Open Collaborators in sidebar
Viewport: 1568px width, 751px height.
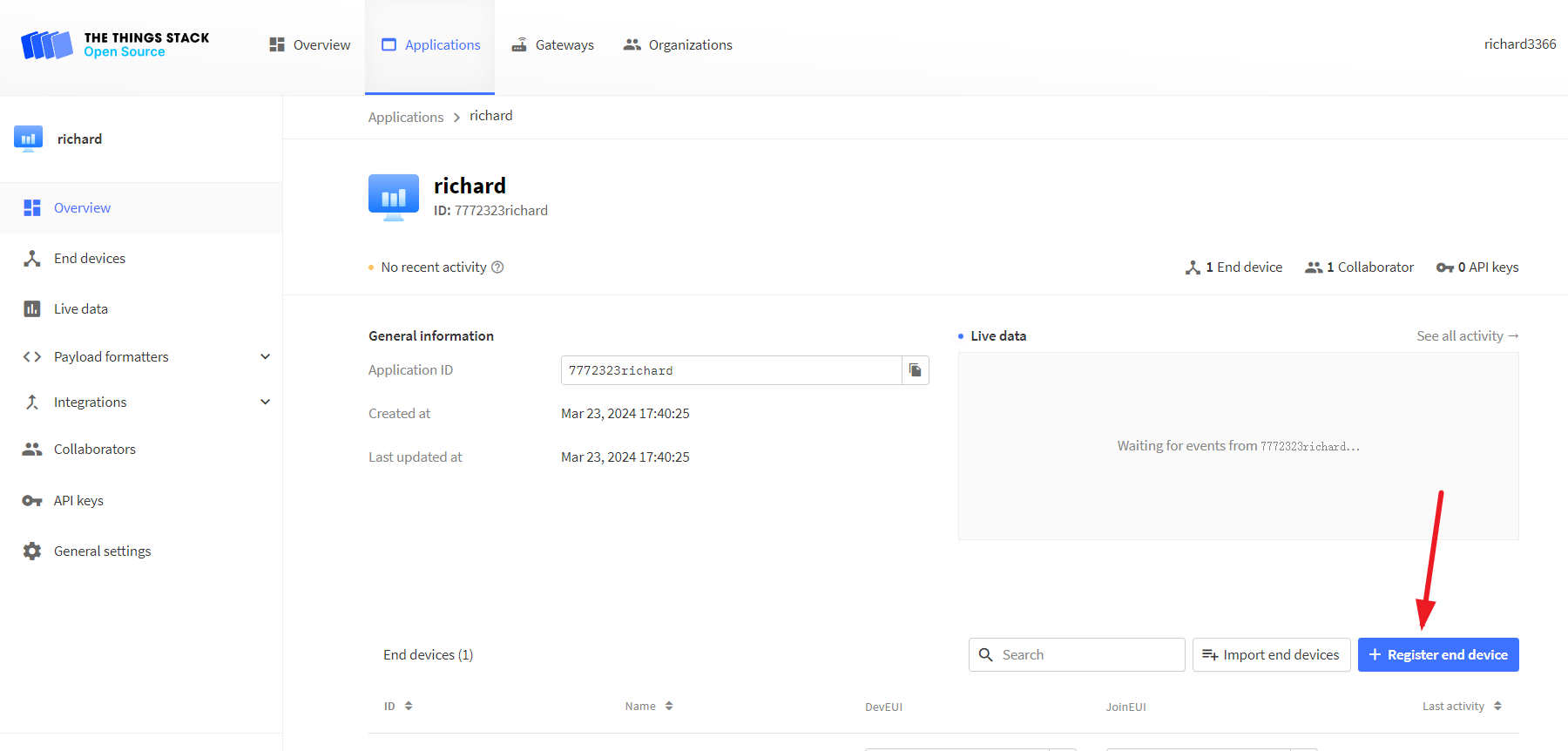pyautogui.click(x=95, y=450)
